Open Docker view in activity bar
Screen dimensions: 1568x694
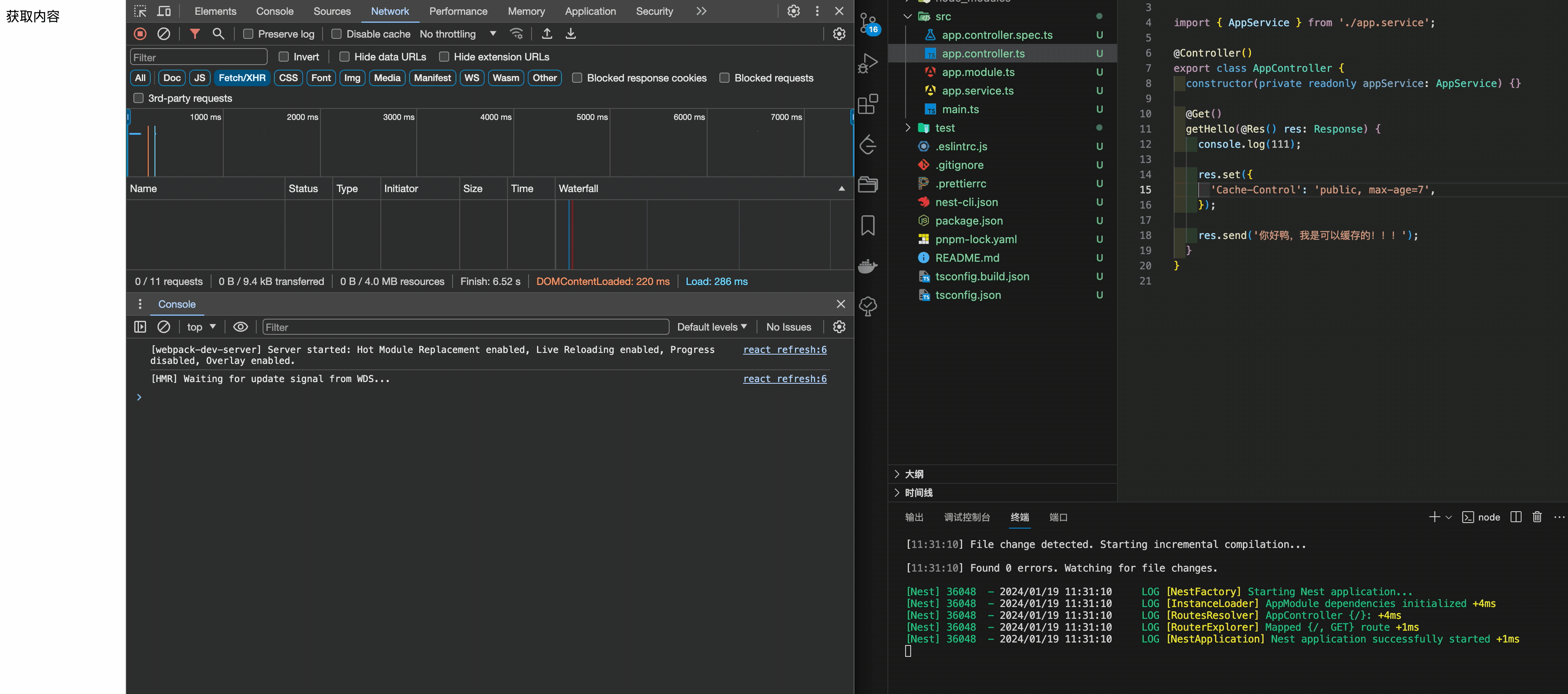(868, 266)
